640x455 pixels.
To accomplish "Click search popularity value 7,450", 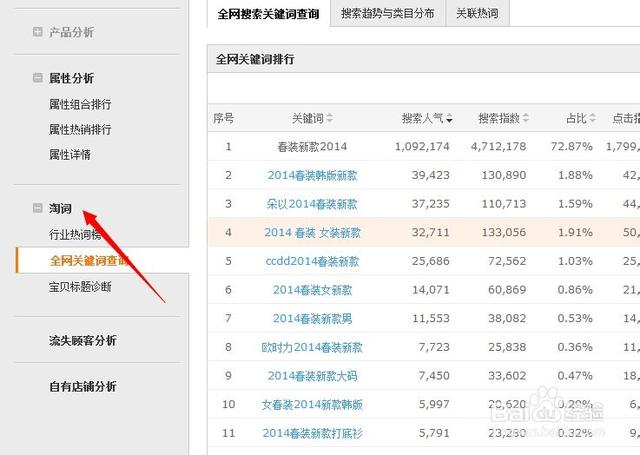I will pos(434,376).
